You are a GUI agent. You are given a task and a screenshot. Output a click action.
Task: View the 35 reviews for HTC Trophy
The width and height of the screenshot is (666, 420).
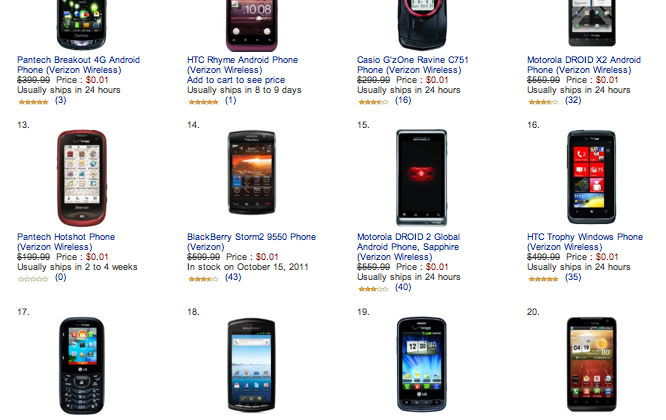(x=573, y=277)
